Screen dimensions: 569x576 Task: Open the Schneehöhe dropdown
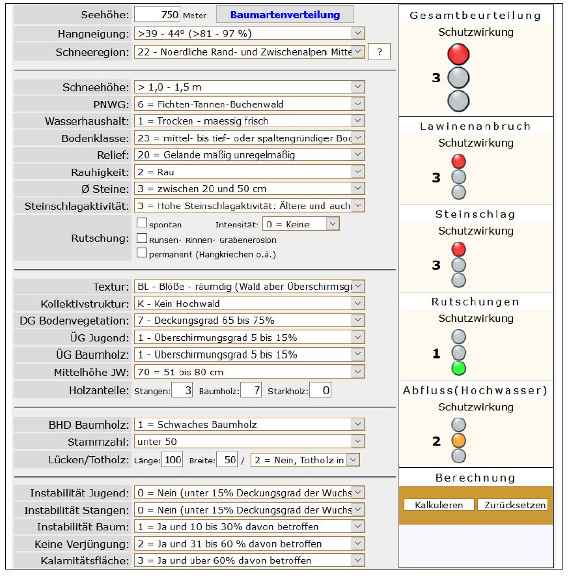click(x=249, y=87)
